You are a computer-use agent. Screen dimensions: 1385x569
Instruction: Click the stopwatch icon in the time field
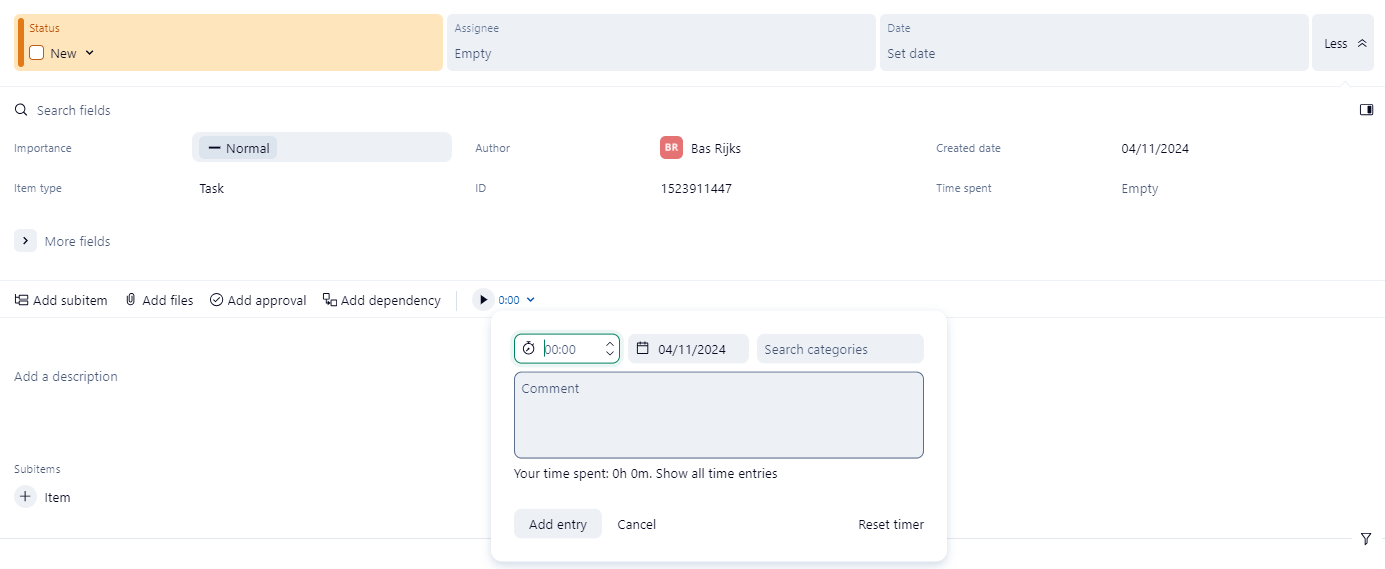(x=529, y=348)
